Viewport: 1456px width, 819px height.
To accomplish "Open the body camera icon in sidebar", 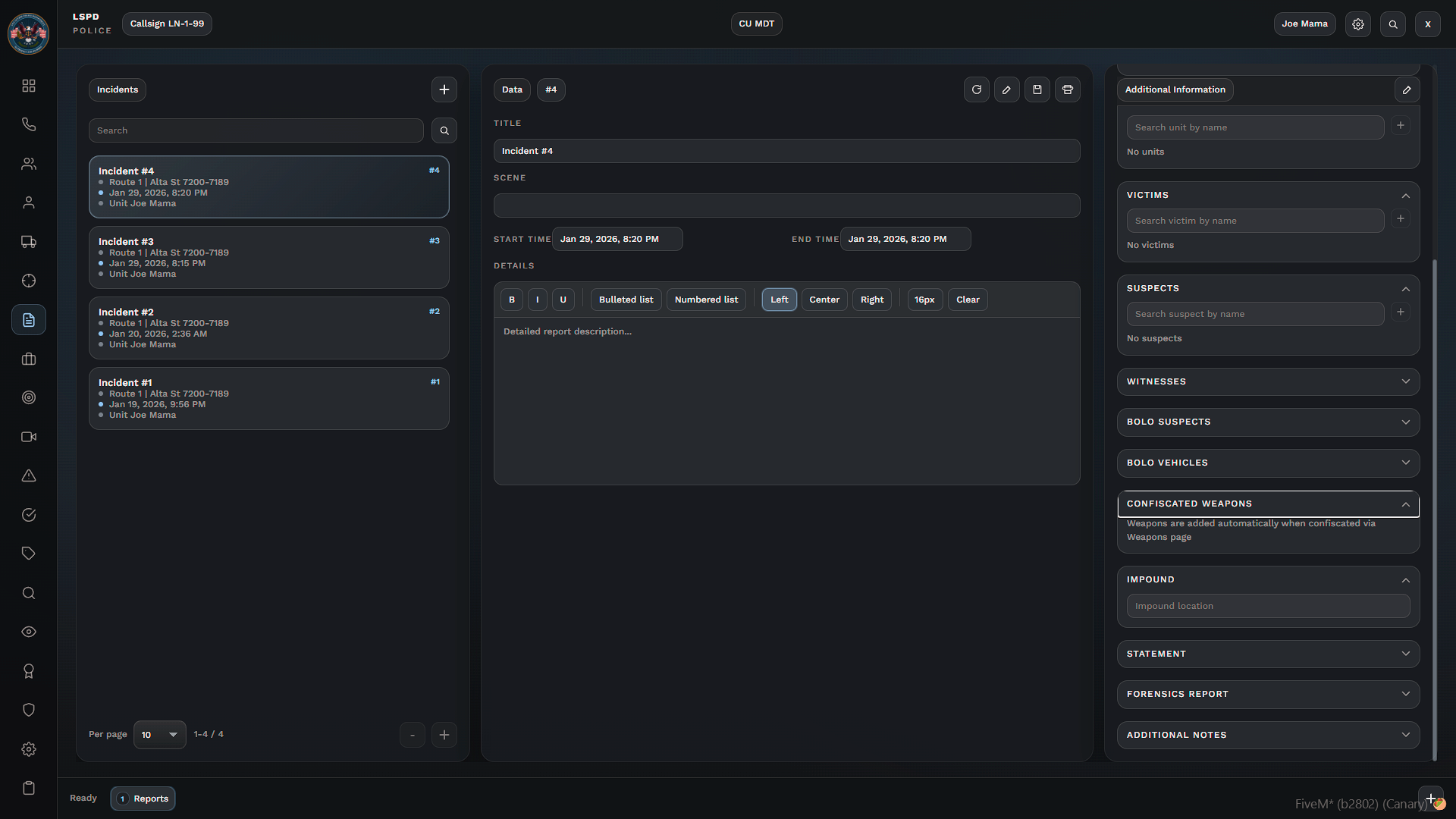I will 29,437.
